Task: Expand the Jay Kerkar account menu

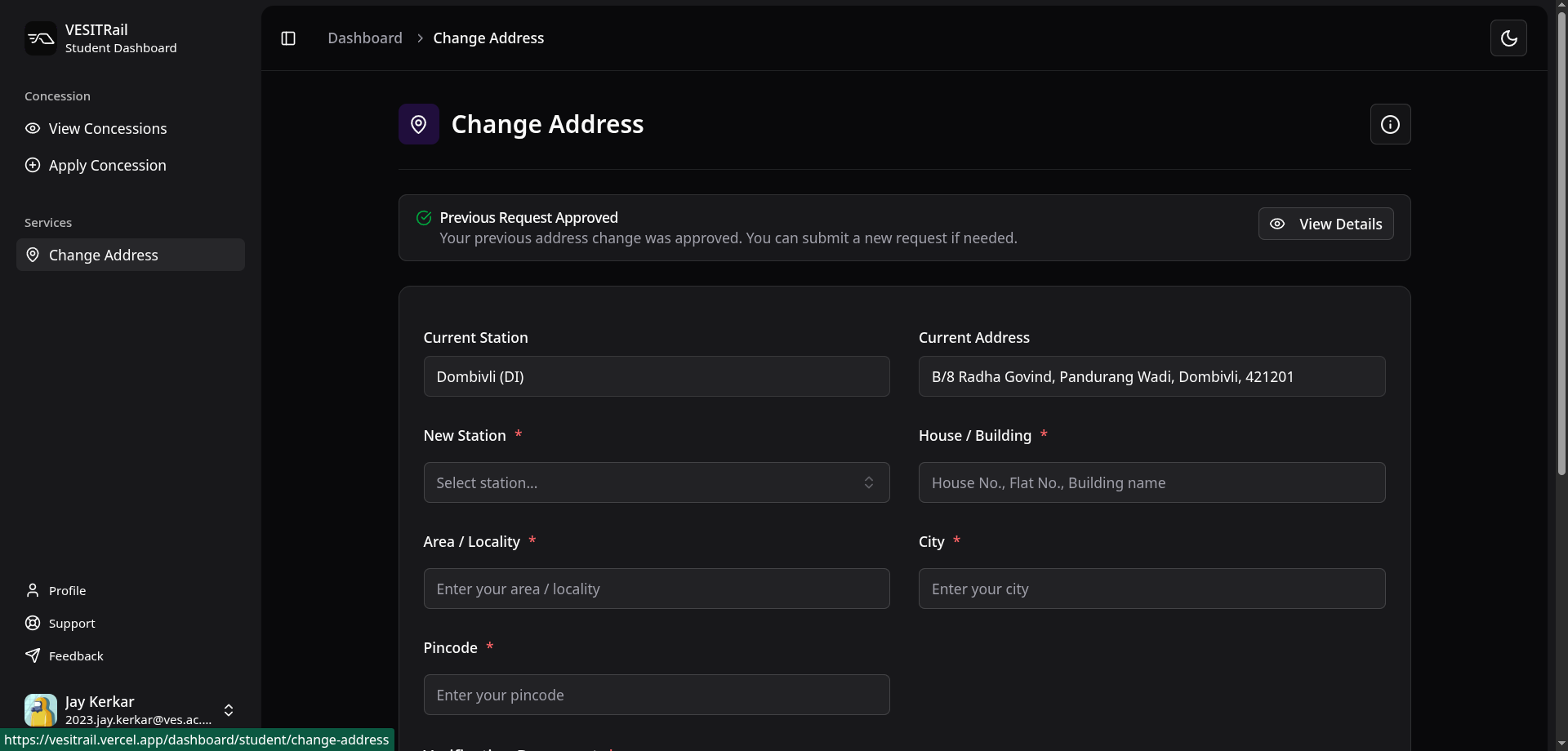Action: [x=229, y=710]
